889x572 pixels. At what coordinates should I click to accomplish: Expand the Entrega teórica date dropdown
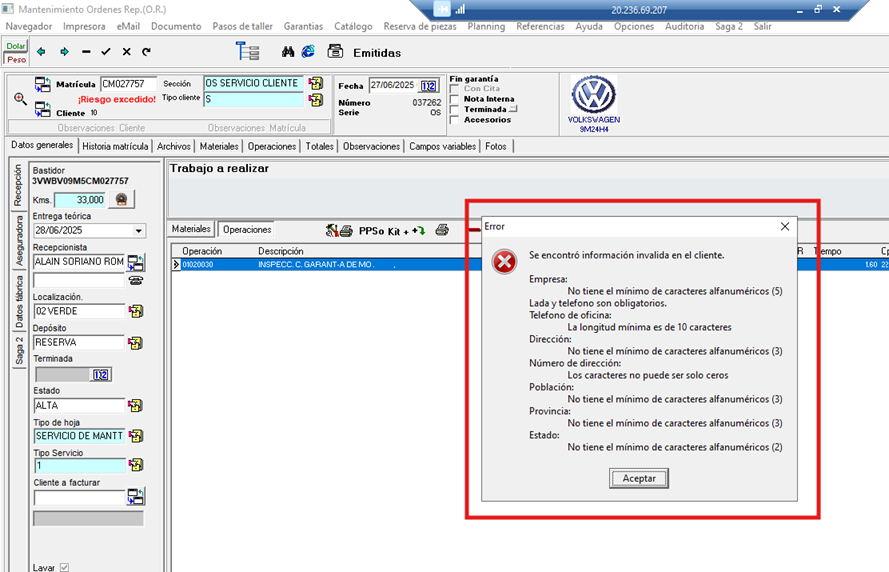click(x=138, y=231)
